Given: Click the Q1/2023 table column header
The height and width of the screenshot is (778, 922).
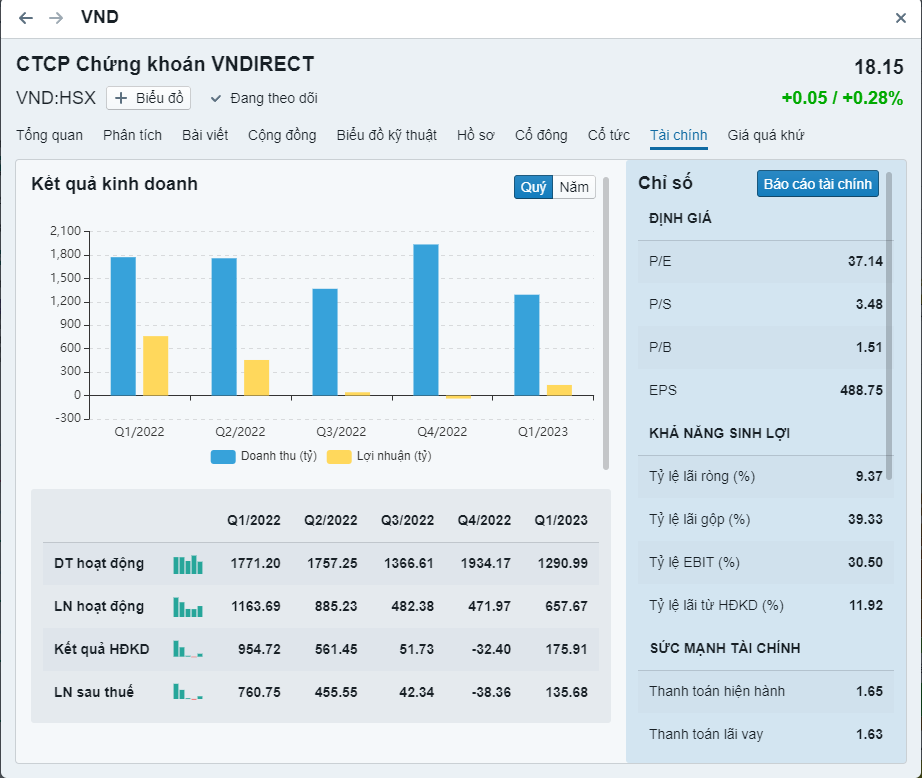Looking at the screenshot, I should [561, 520].
